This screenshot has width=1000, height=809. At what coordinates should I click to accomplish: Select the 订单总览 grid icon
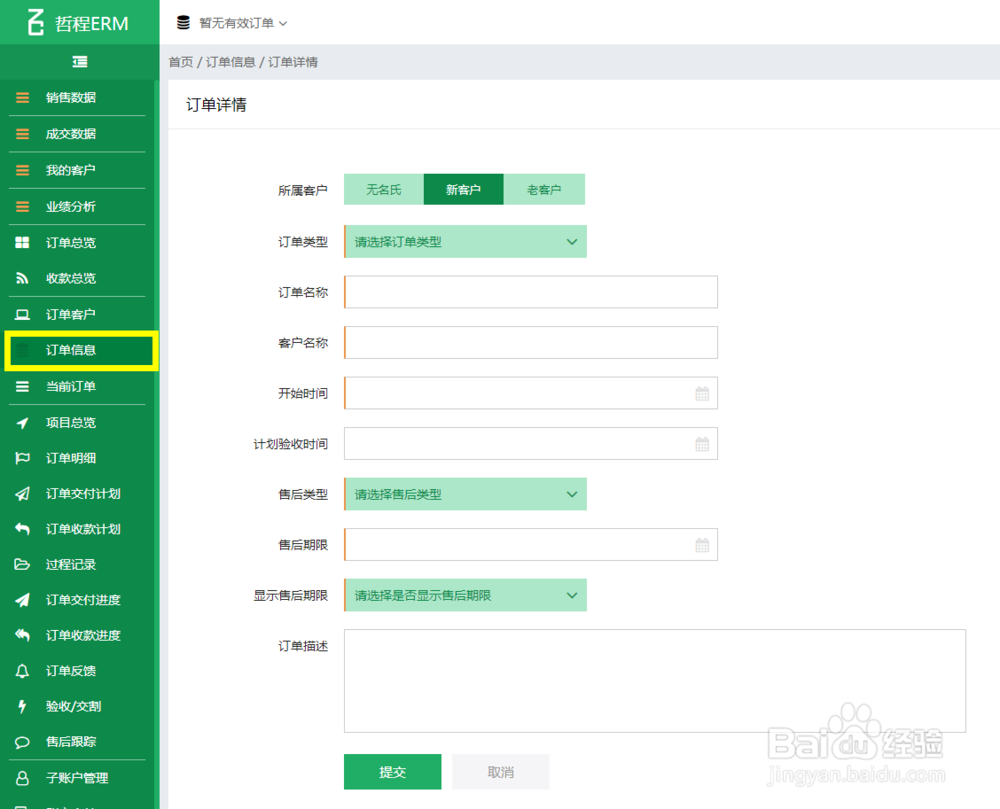point(21,242)
